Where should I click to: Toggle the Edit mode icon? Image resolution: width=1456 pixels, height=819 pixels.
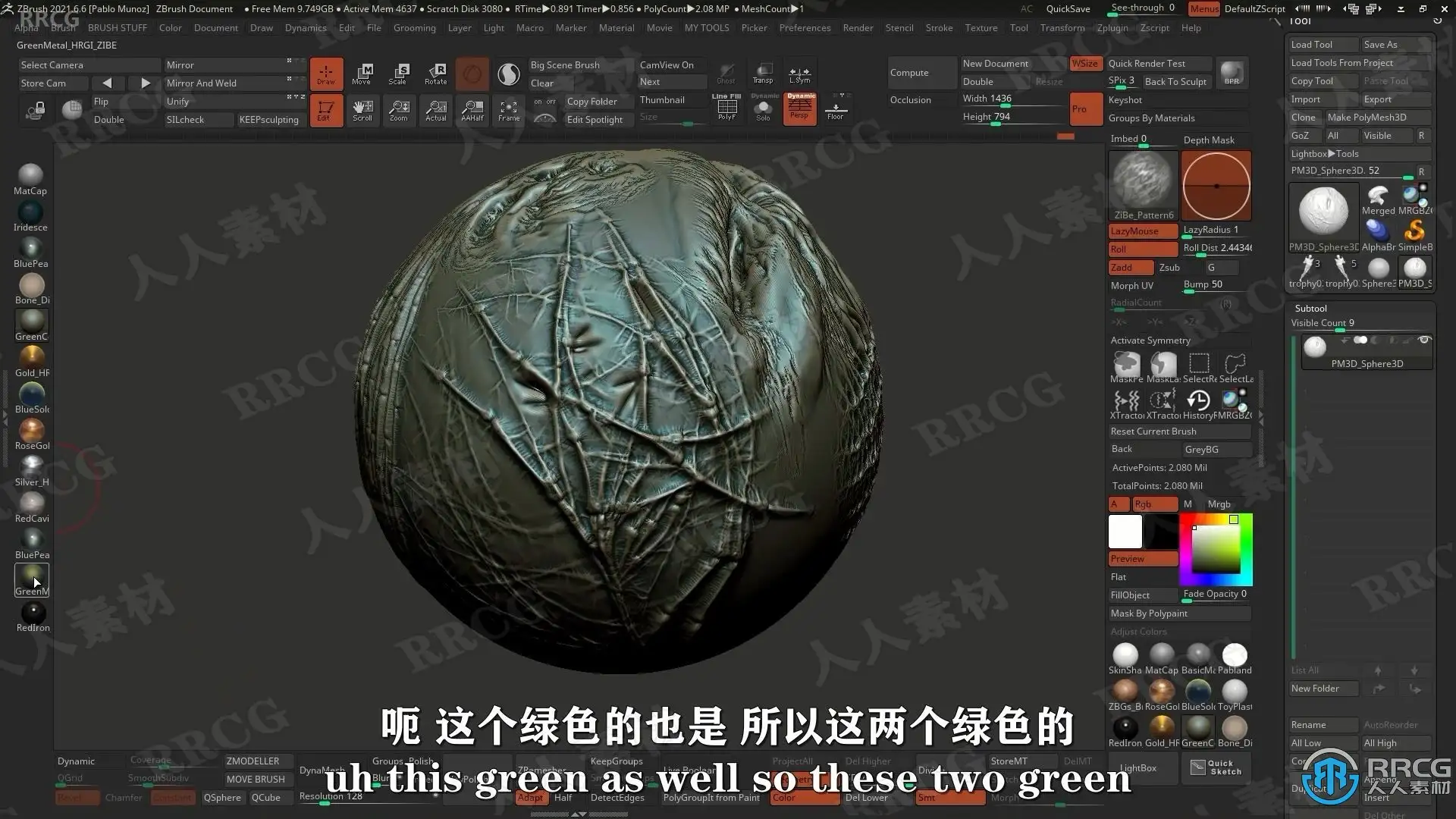click(326, 110)
